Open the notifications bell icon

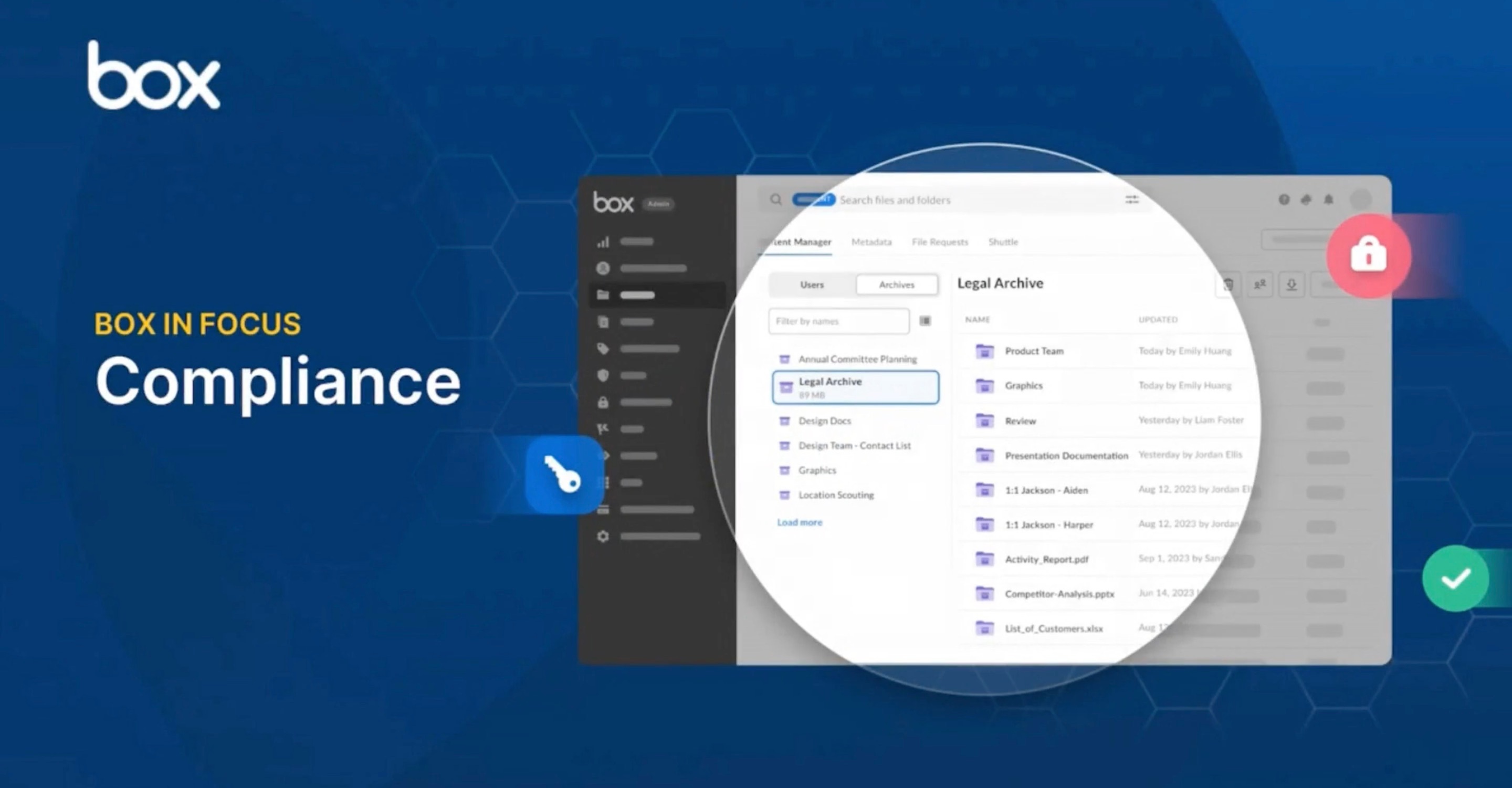tap(1329, 199)
